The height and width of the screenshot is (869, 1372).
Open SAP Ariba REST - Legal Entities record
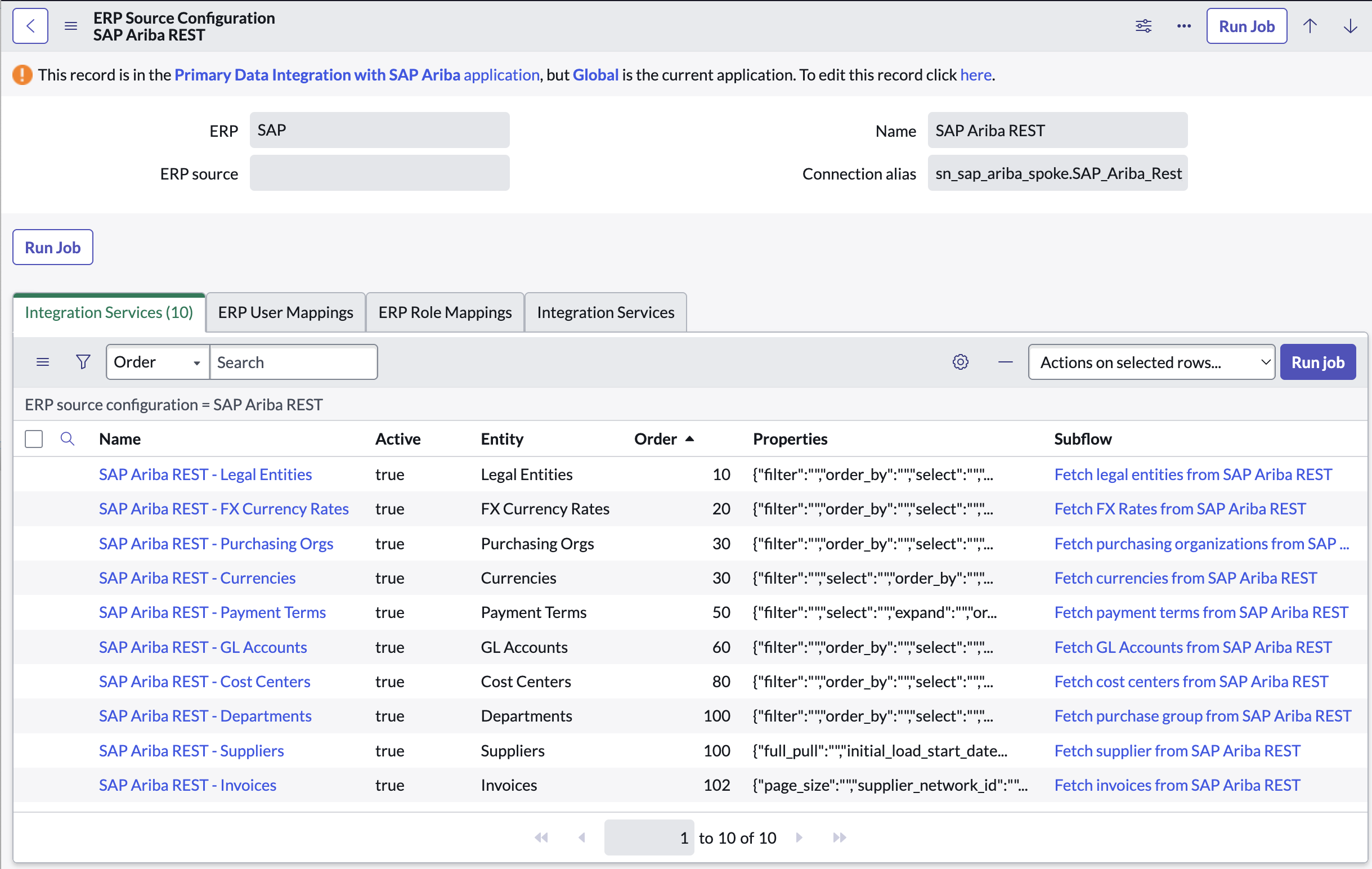click(x=205, y=474)
